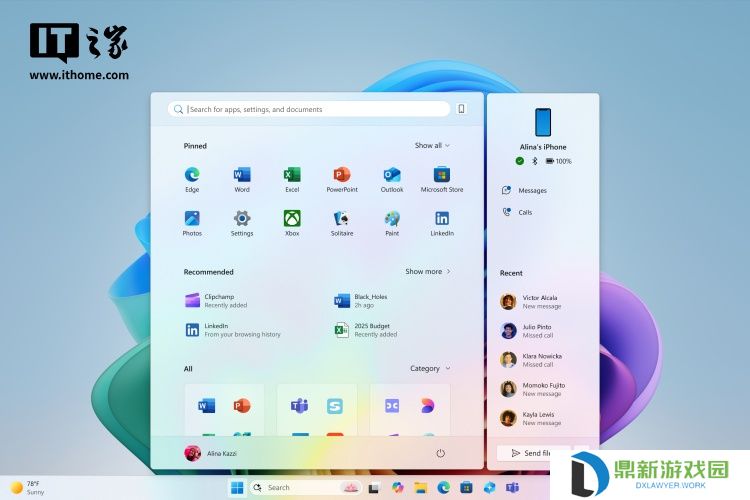750x500 pixels.
Task: Launch the Paint app
Action: pyautogui.click(x=392, y=223)
